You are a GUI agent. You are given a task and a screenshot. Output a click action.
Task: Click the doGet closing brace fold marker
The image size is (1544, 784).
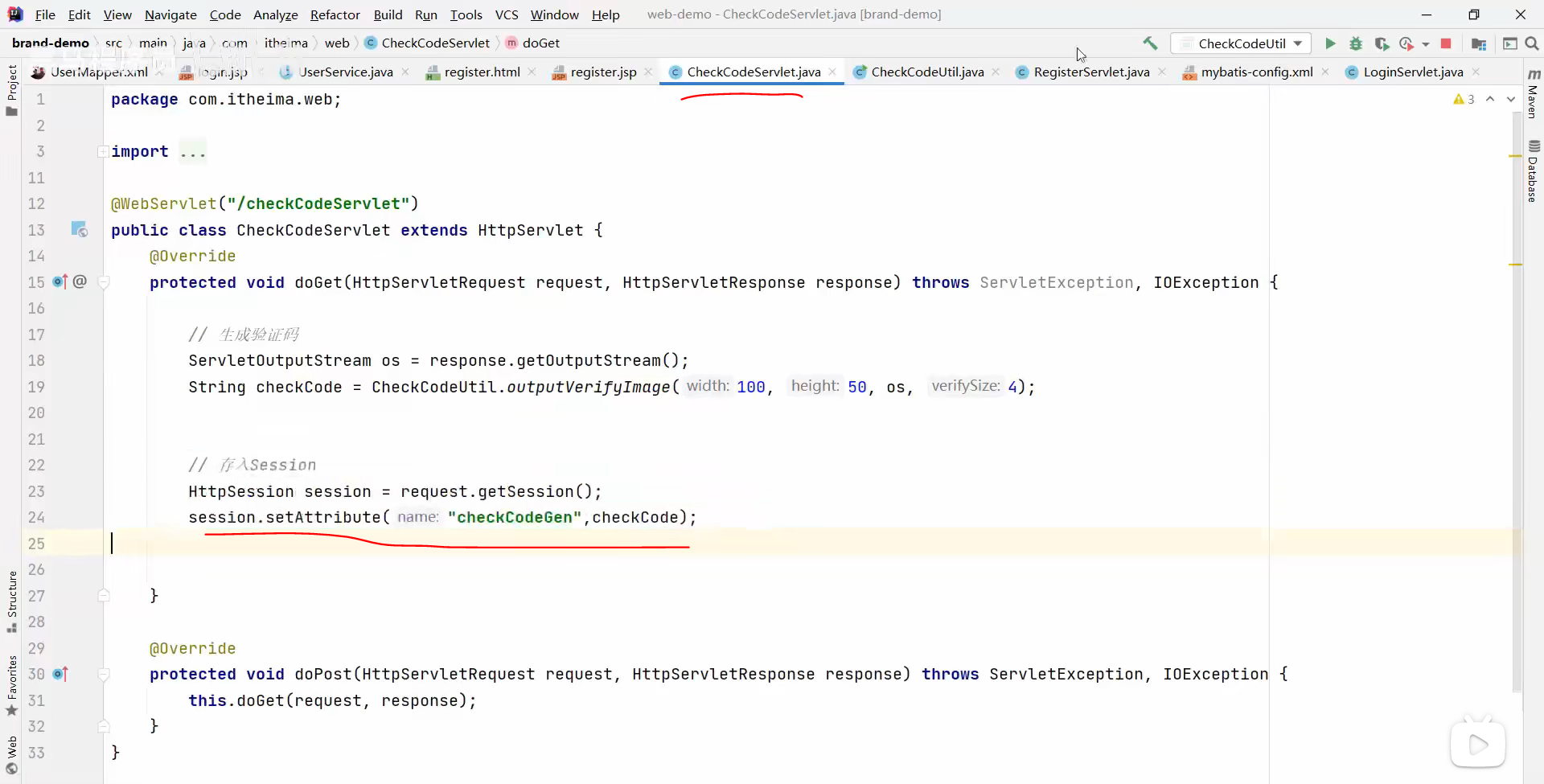coord(104,595)
